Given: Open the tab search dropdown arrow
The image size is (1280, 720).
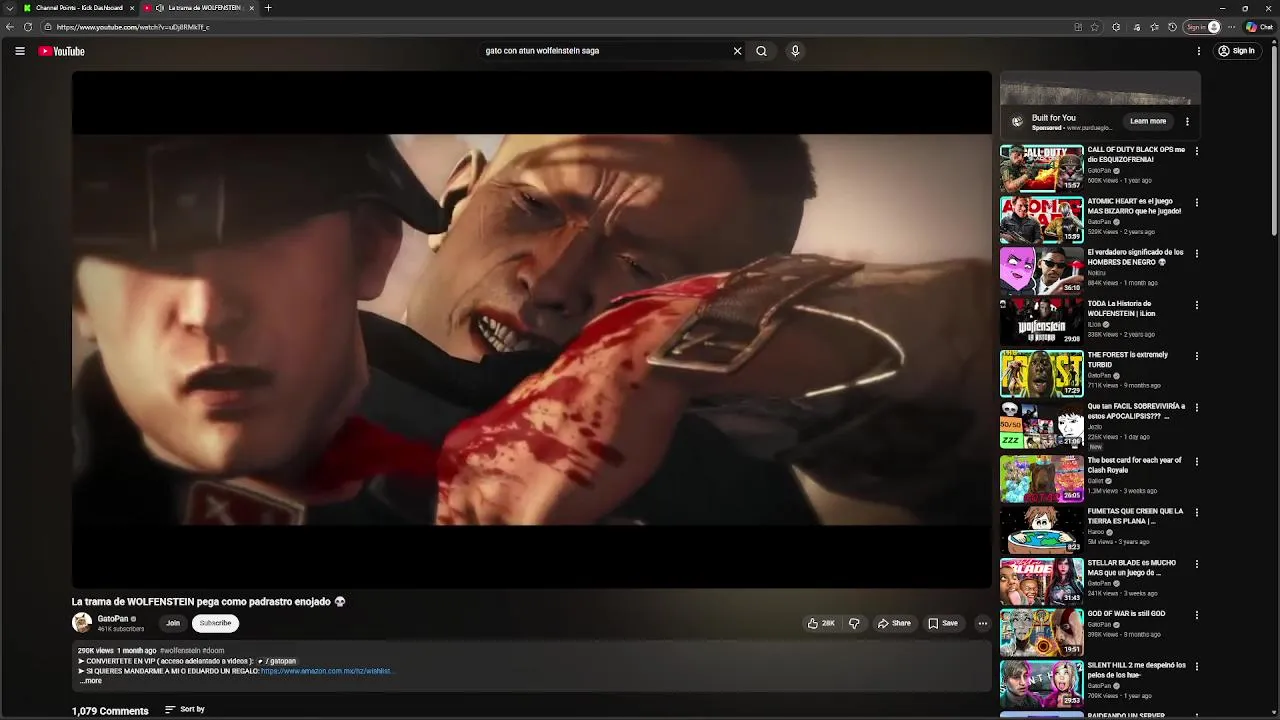Looking at the screenshot, I should [10, 8].
